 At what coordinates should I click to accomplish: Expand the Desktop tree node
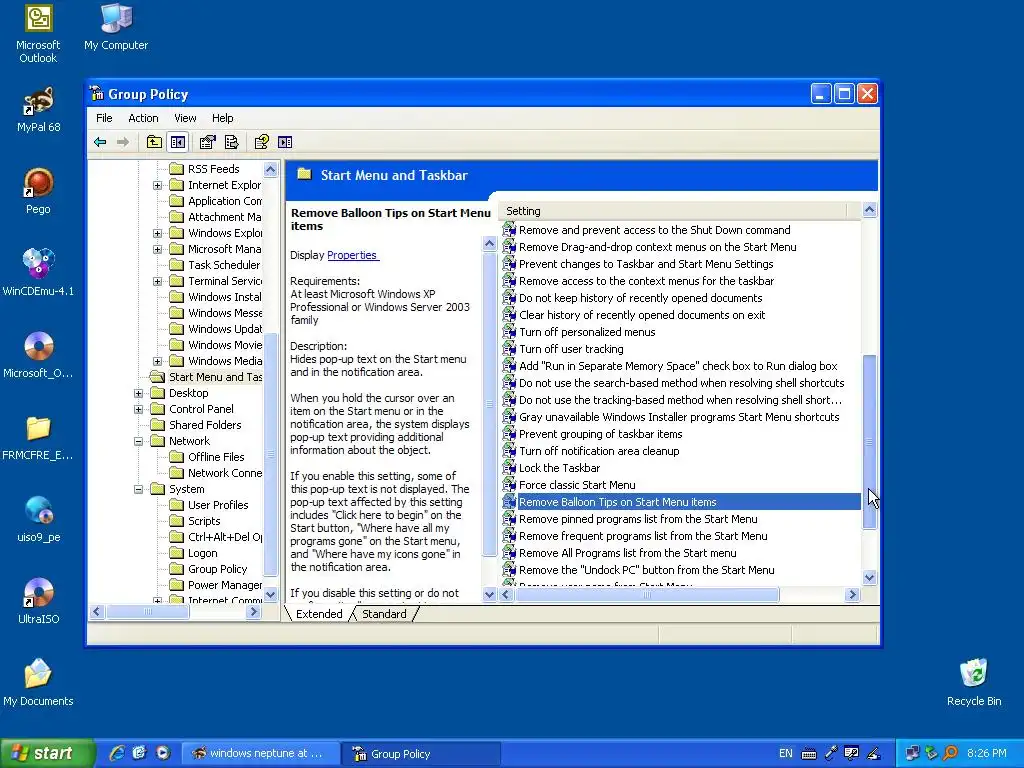tap(138, 393)
